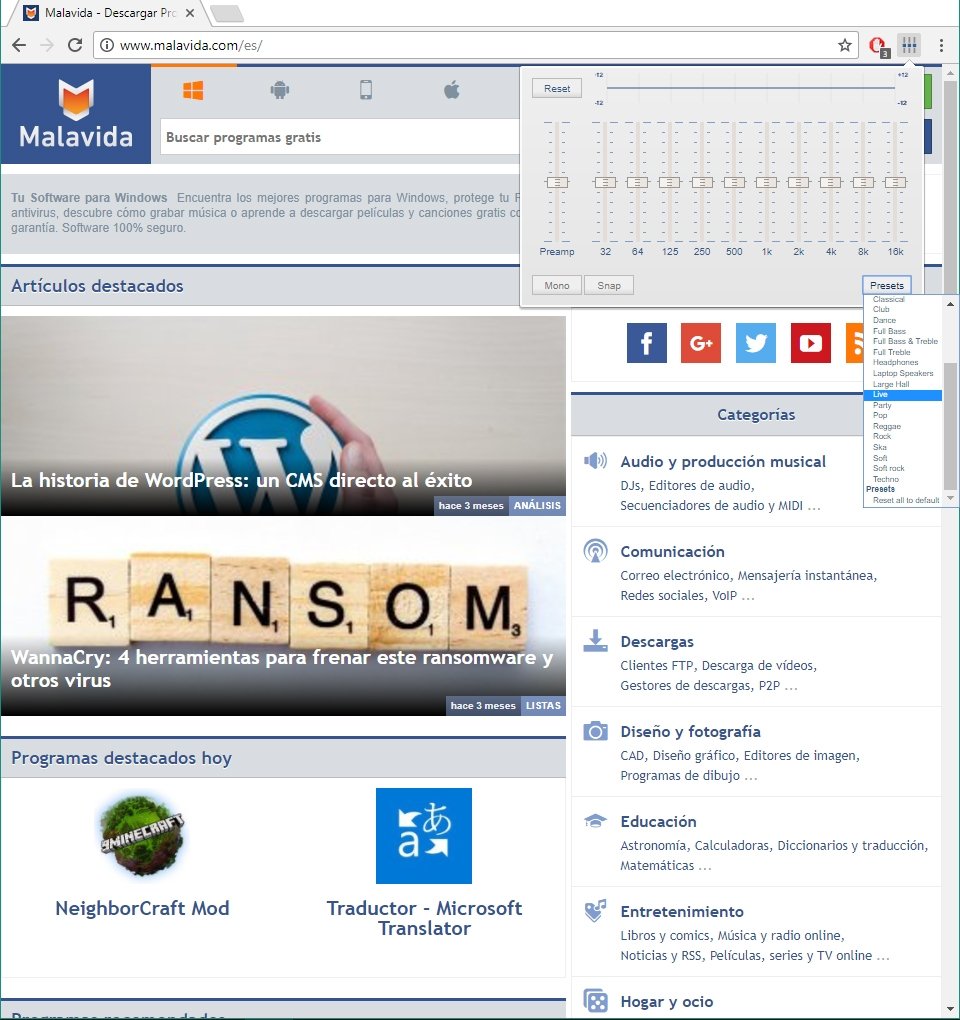Click the Presets dropdown button
Viewport: 960px width, 1020px height.
click(887, 286)
